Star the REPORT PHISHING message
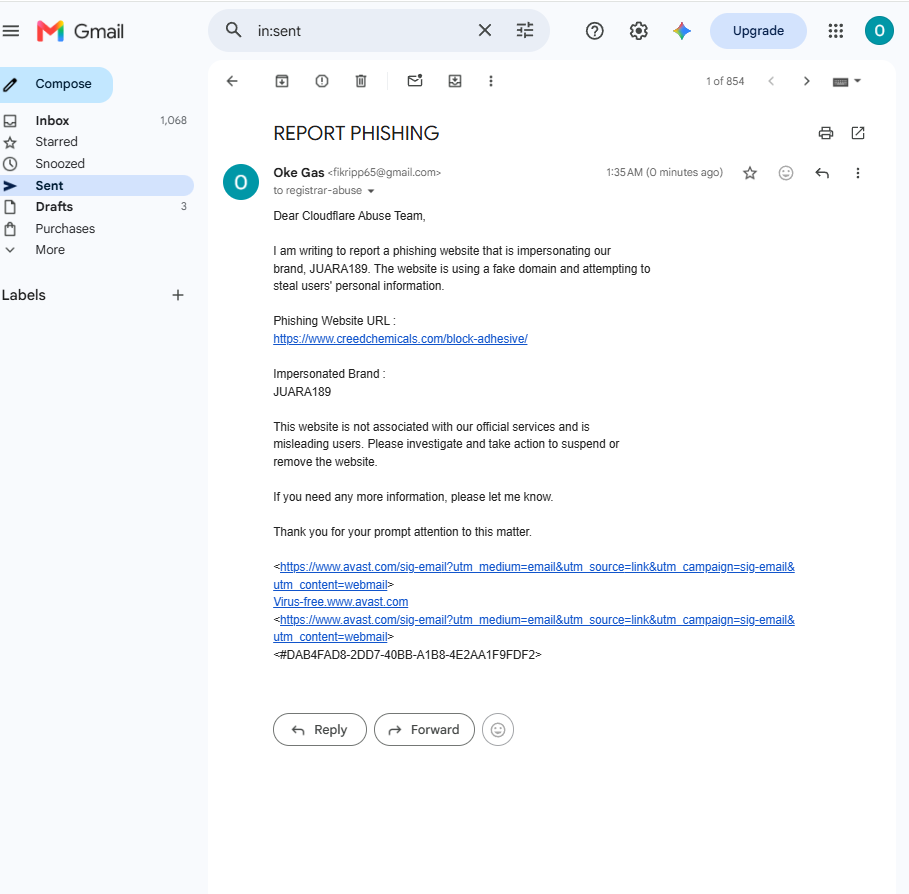909x894 pixels. point(750,173)
